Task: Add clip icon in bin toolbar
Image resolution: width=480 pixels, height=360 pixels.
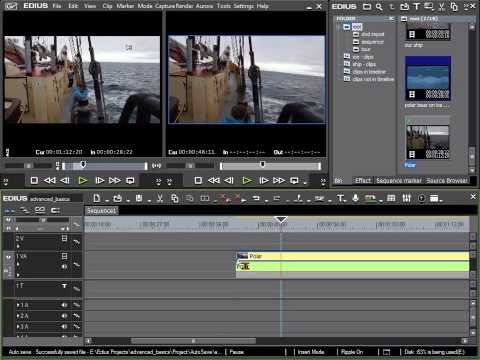Action: (404, 6)
